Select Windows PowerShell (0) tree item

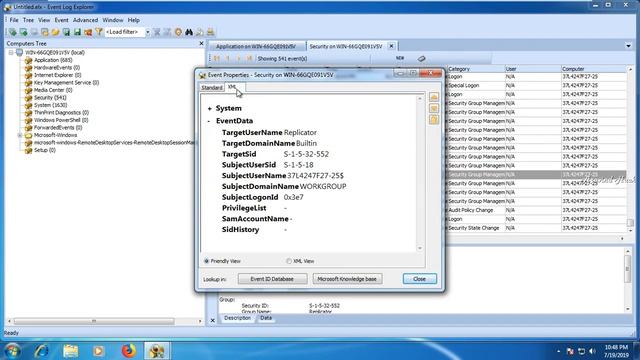click(x=61, y=120)
